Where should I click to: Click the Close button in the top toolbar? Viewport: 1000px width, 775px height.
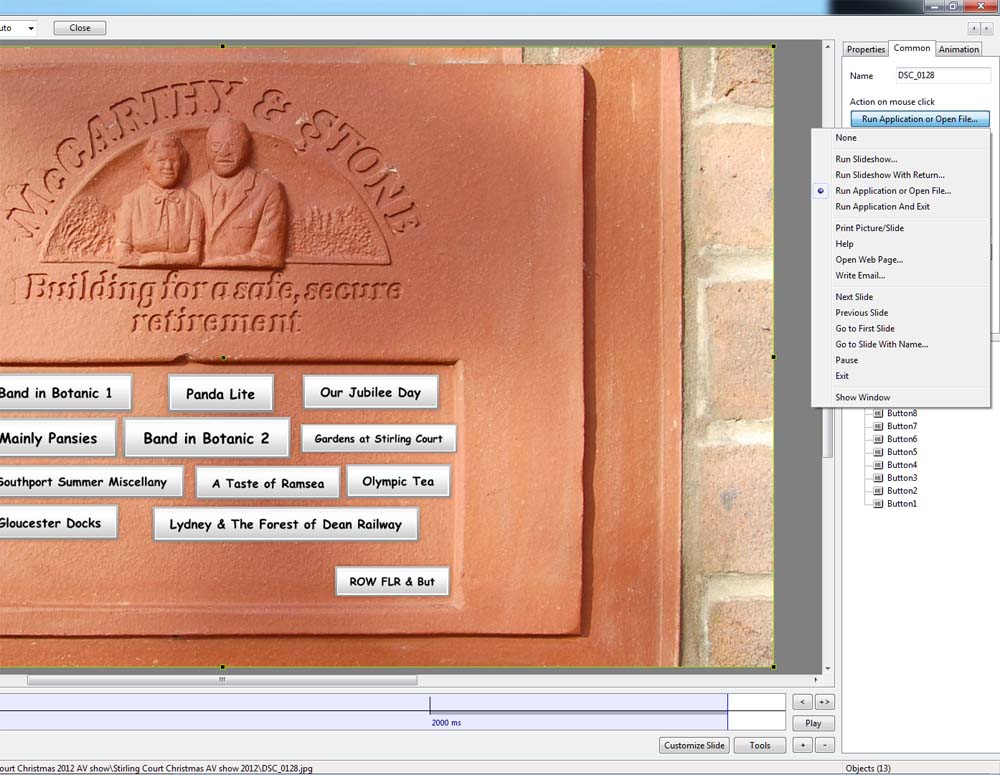[80, 28]
